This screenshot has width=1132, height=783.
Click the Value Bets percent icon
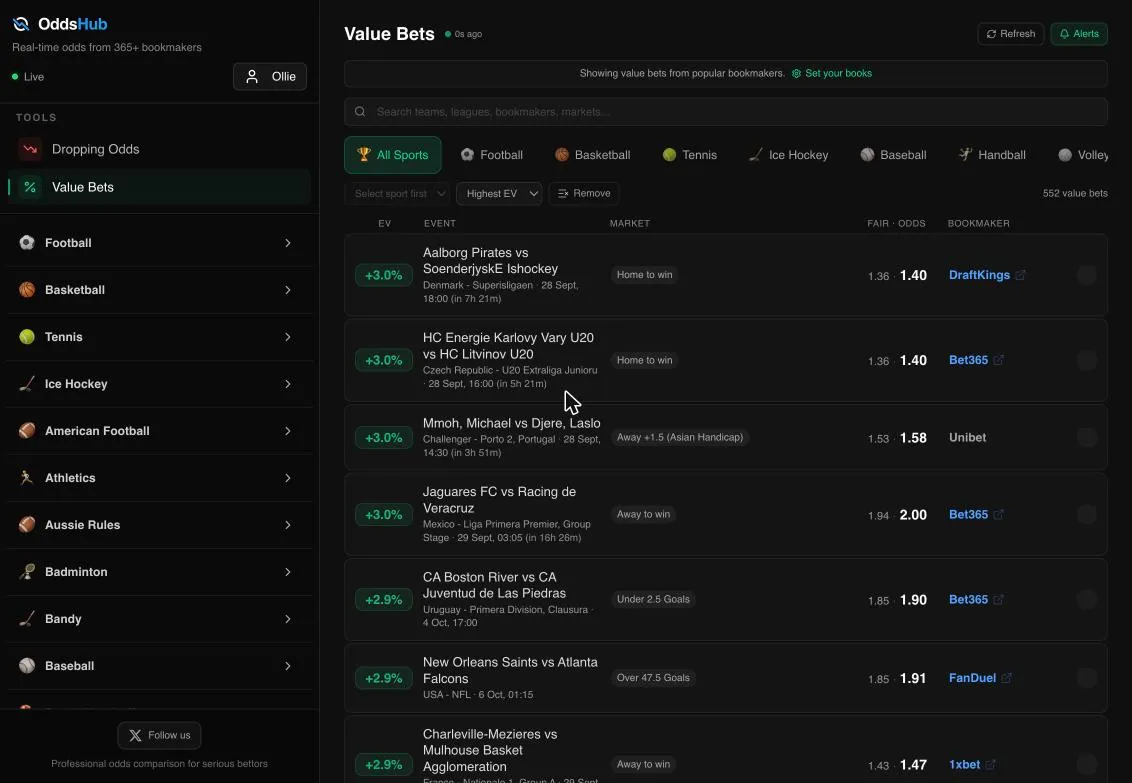click(x=30, y=187)
